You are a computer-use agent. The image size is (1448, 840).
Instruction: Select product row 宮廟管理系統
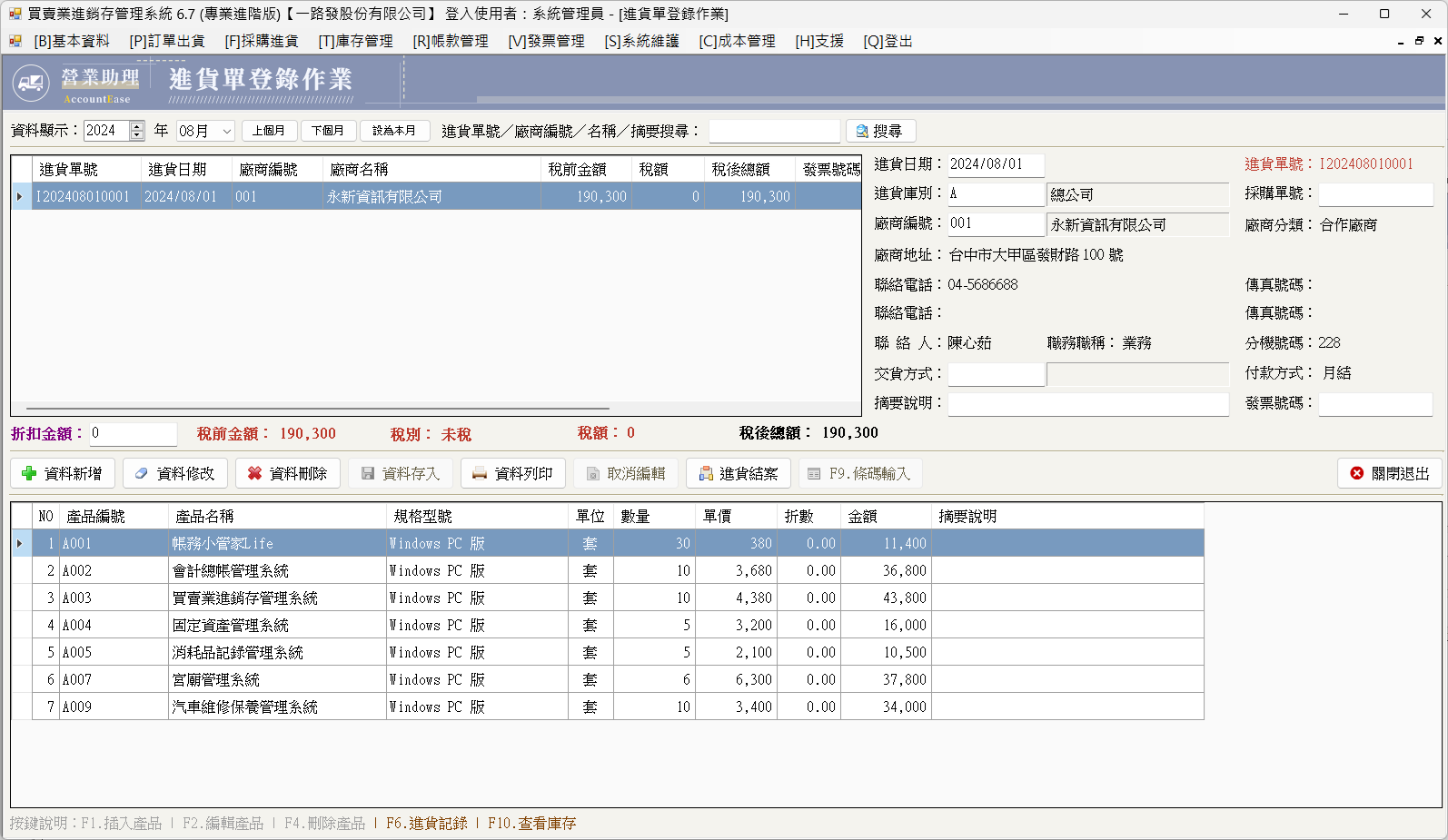608,679
